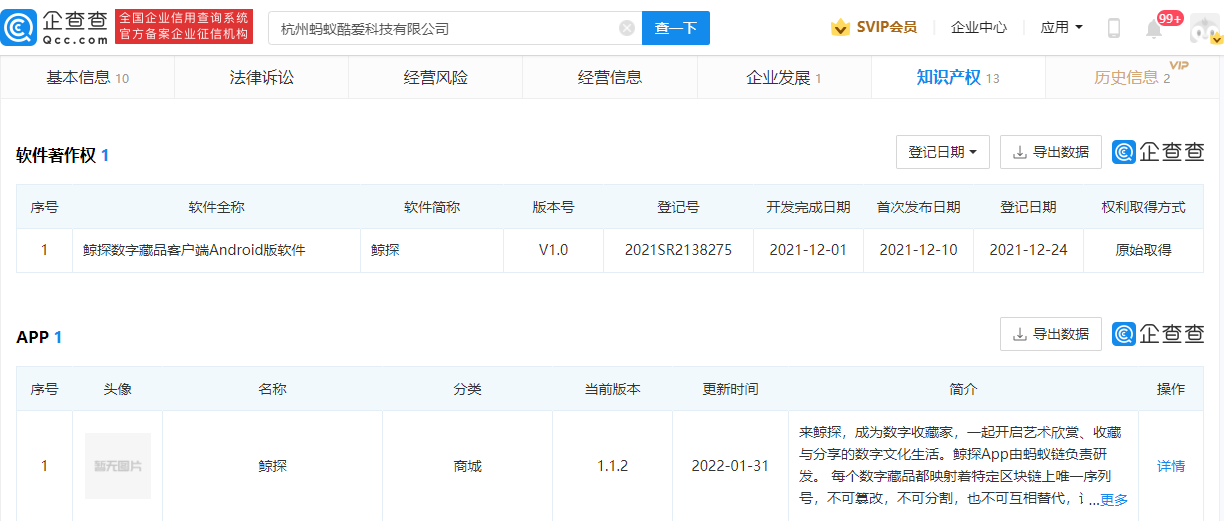This screenshot has width=1224, height=521.
Task: Click software name 鲸探数字藏品客户端Android版软件
Action: (194, 250)
